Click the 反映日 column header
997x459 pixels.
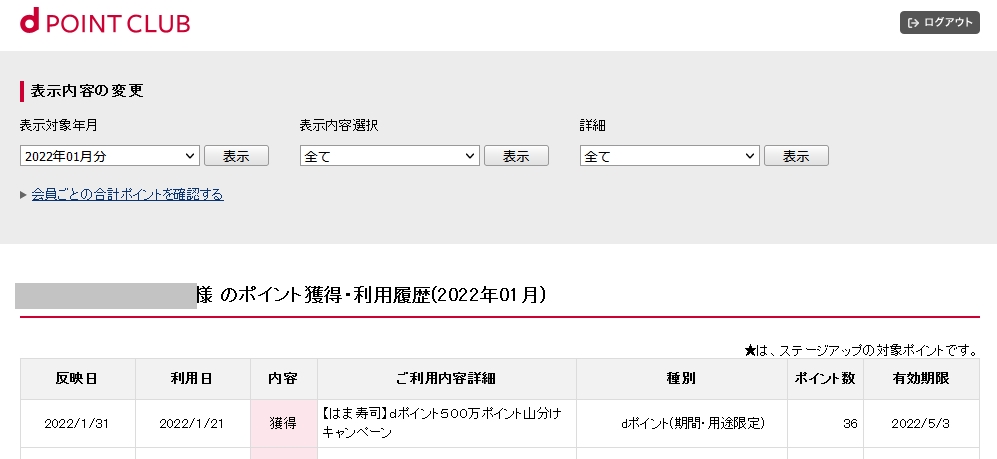[77, 379]
